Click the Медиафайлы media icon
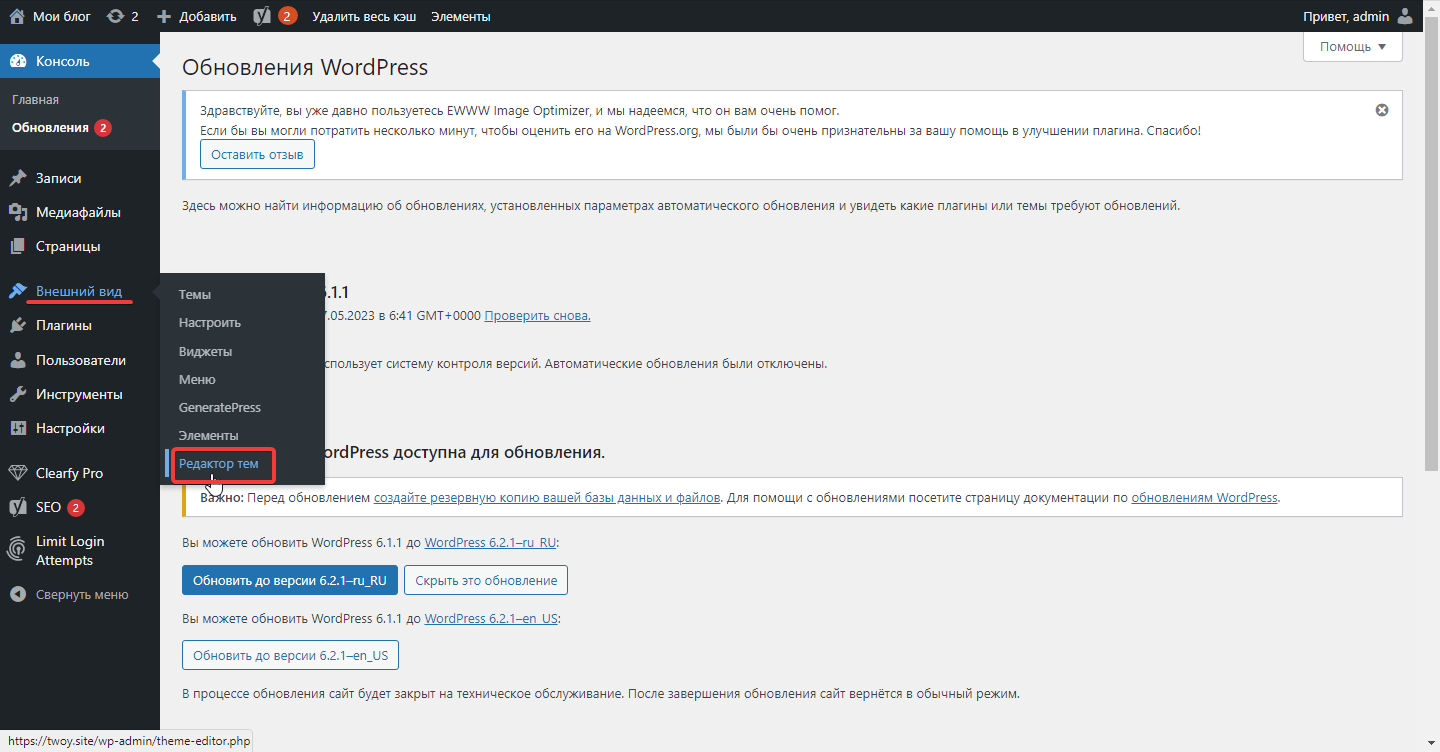 click(x=18, y=212)
